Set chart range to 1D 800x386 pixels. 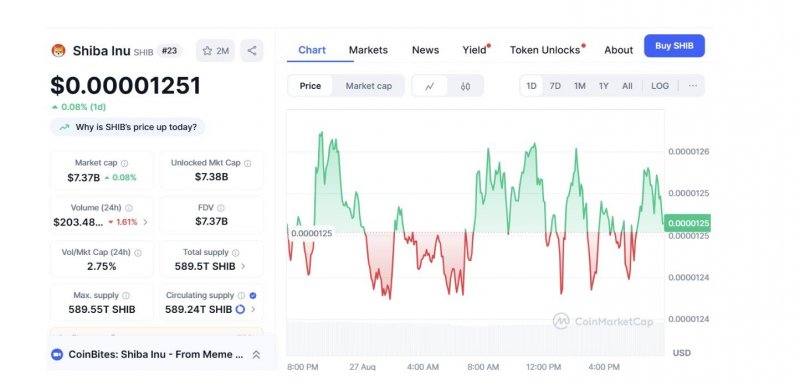coord(531,86)
